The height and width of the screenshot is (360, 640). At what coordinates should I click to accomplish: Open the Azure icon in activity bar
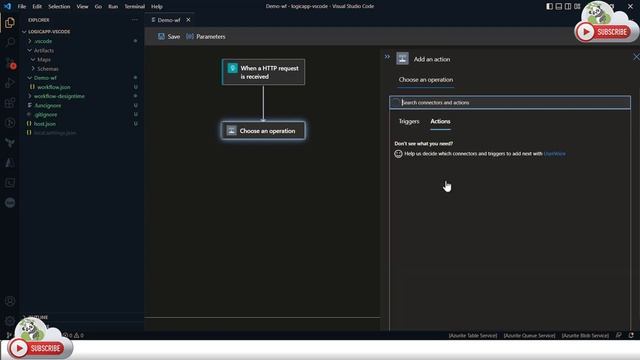click(10, 163)
